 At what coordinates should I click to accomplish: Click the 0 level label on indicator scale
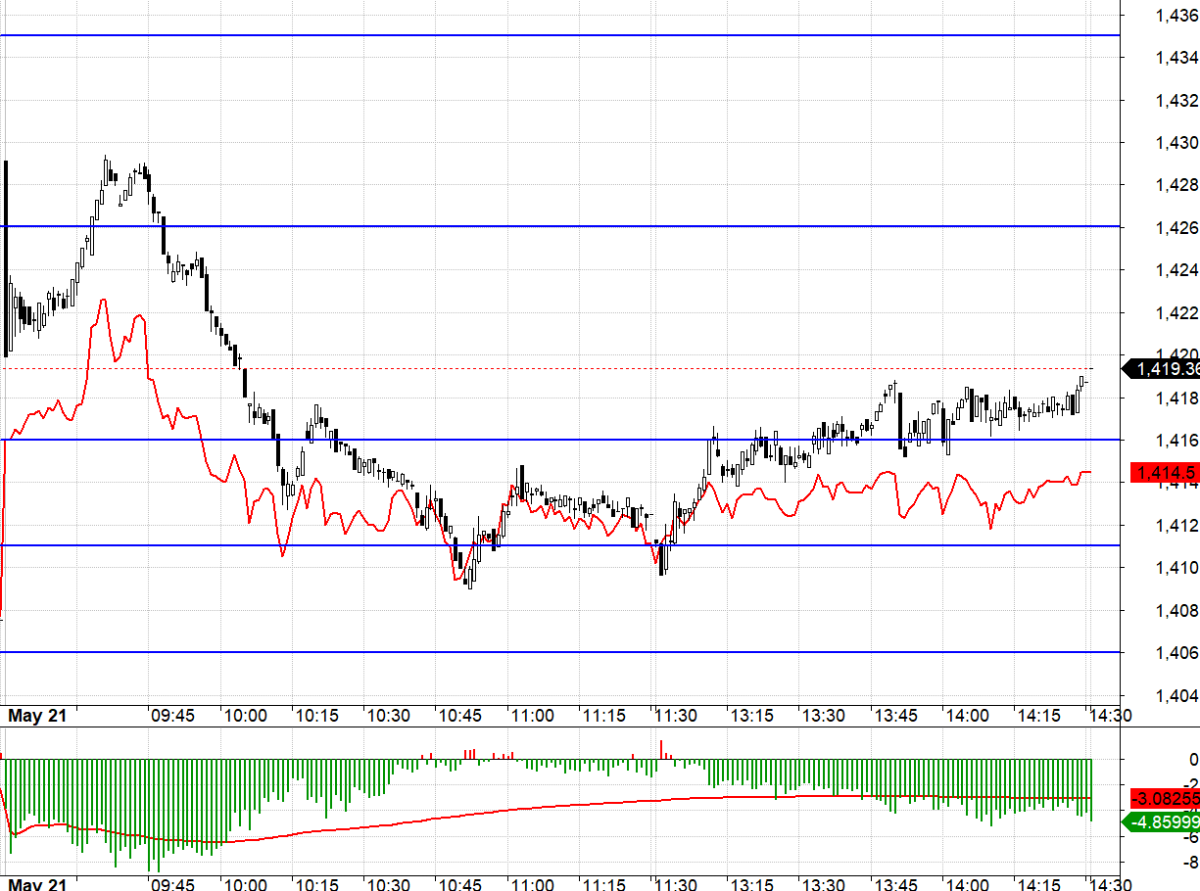coord(1192,760)
